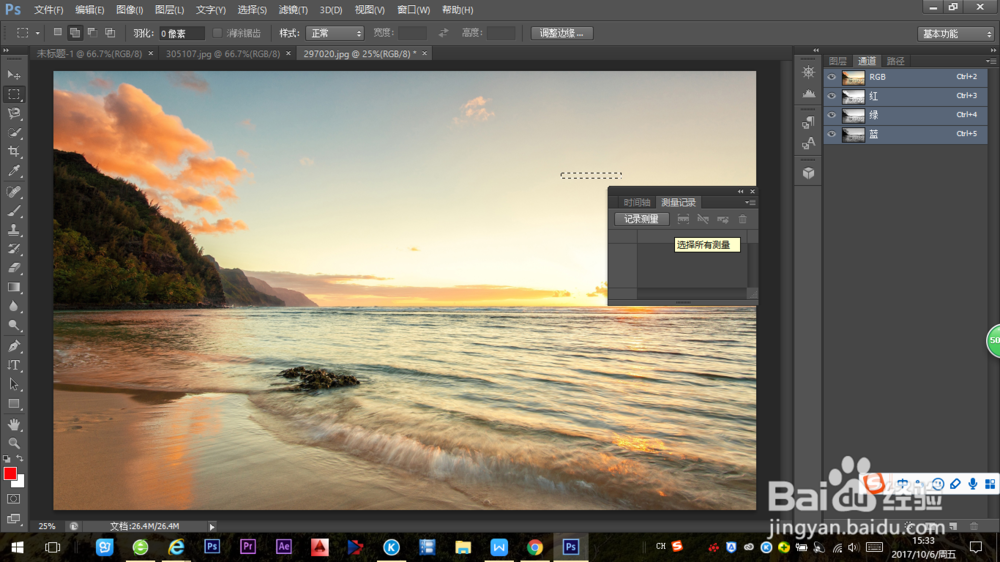Select the History Brush tool
Screen dimensions: 1000x562
click(x=13, y=249)
